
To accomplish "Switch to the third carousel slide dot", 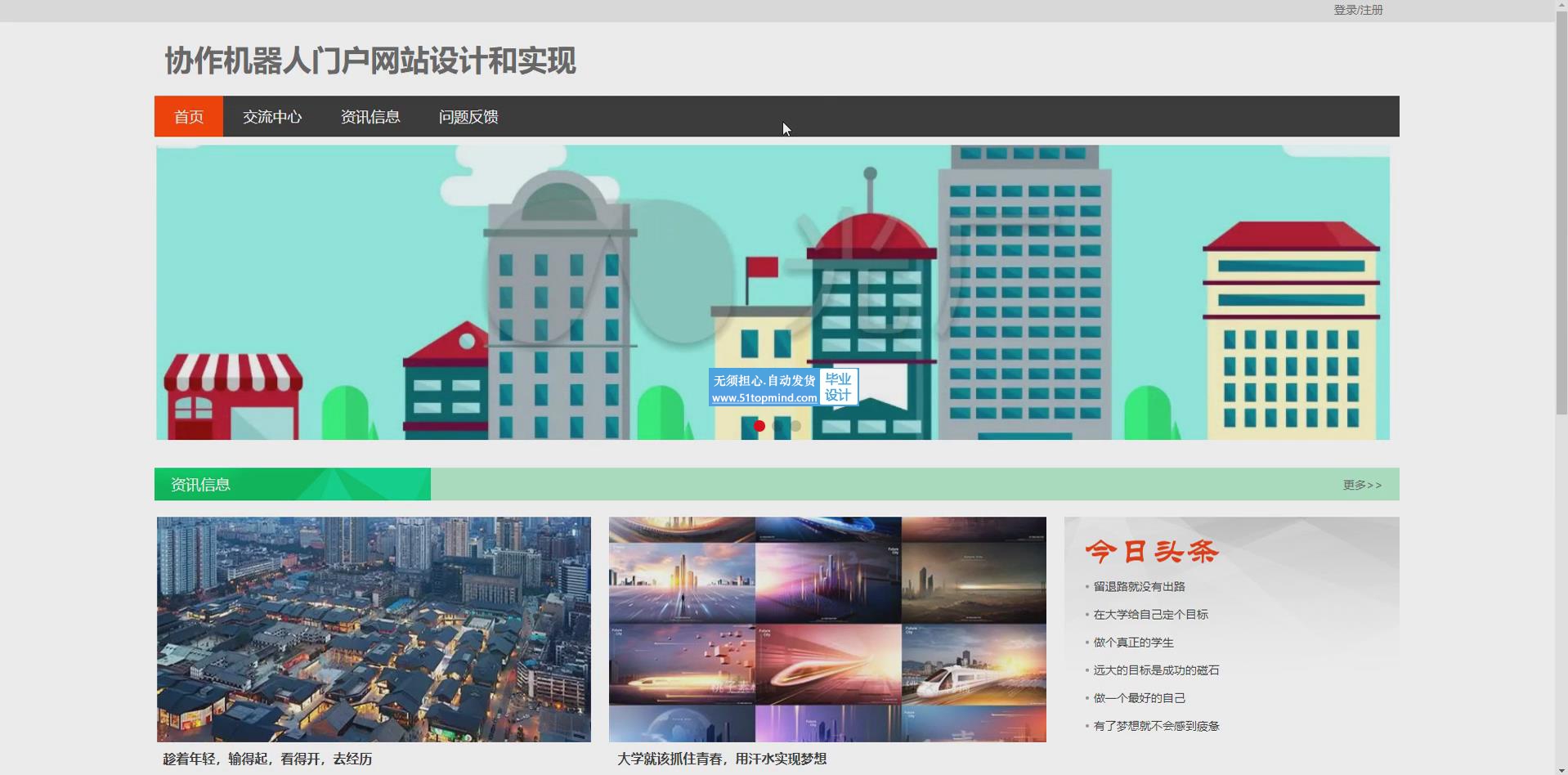I will pyautogui.click(x=795, y=426).
